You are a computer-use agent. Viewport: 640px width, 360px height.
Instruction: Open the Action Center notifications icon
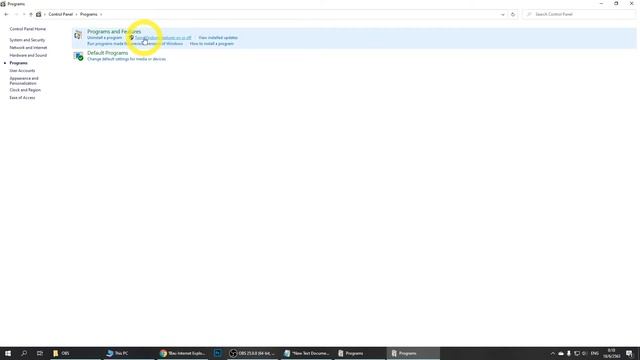[x=629, y=353]
